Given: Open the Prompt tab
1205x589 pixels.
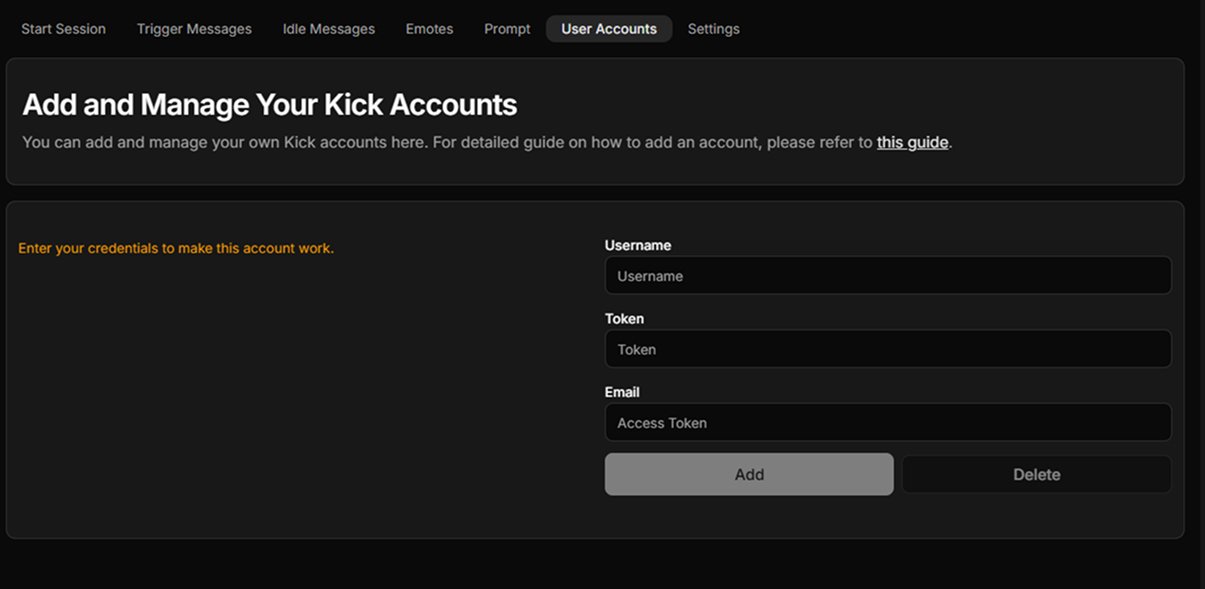Looking at the screenshot, I should 507,29.
